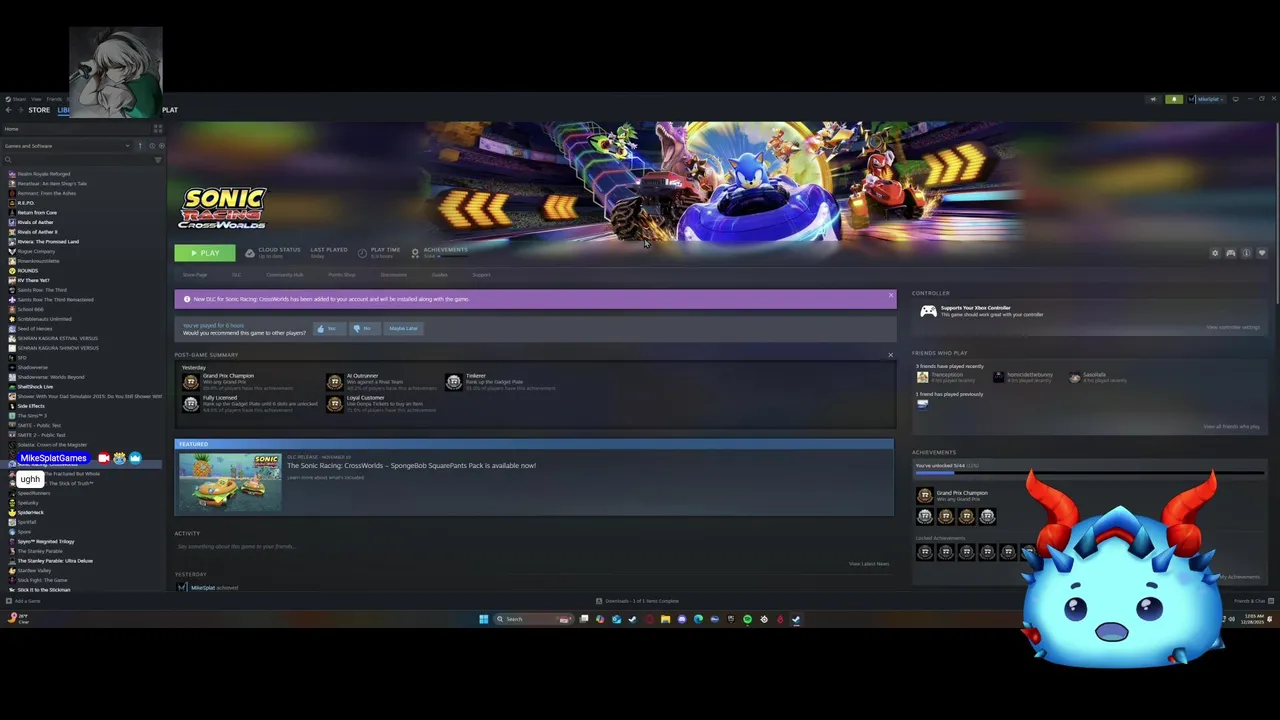Screen dimensions: 1280x720
Task: Click the AI Outrunner achievement icon
Action: 334,381
